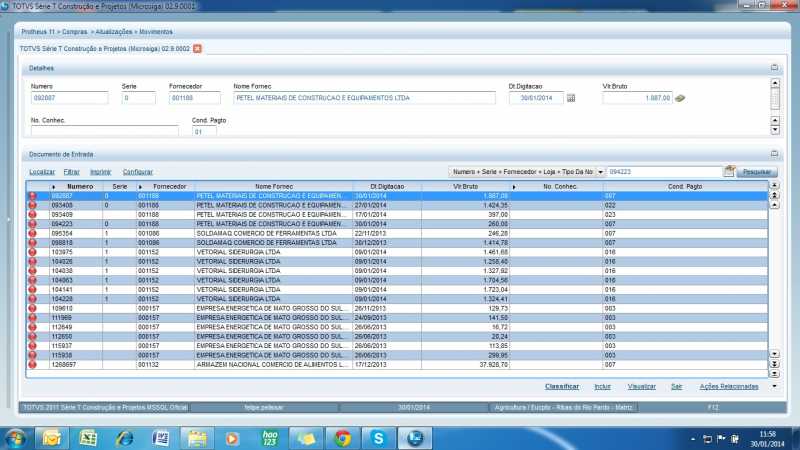800x450 pixels.
Task: Click the Filtrar link
Action: pyautogui.click(x=71, y=172)
